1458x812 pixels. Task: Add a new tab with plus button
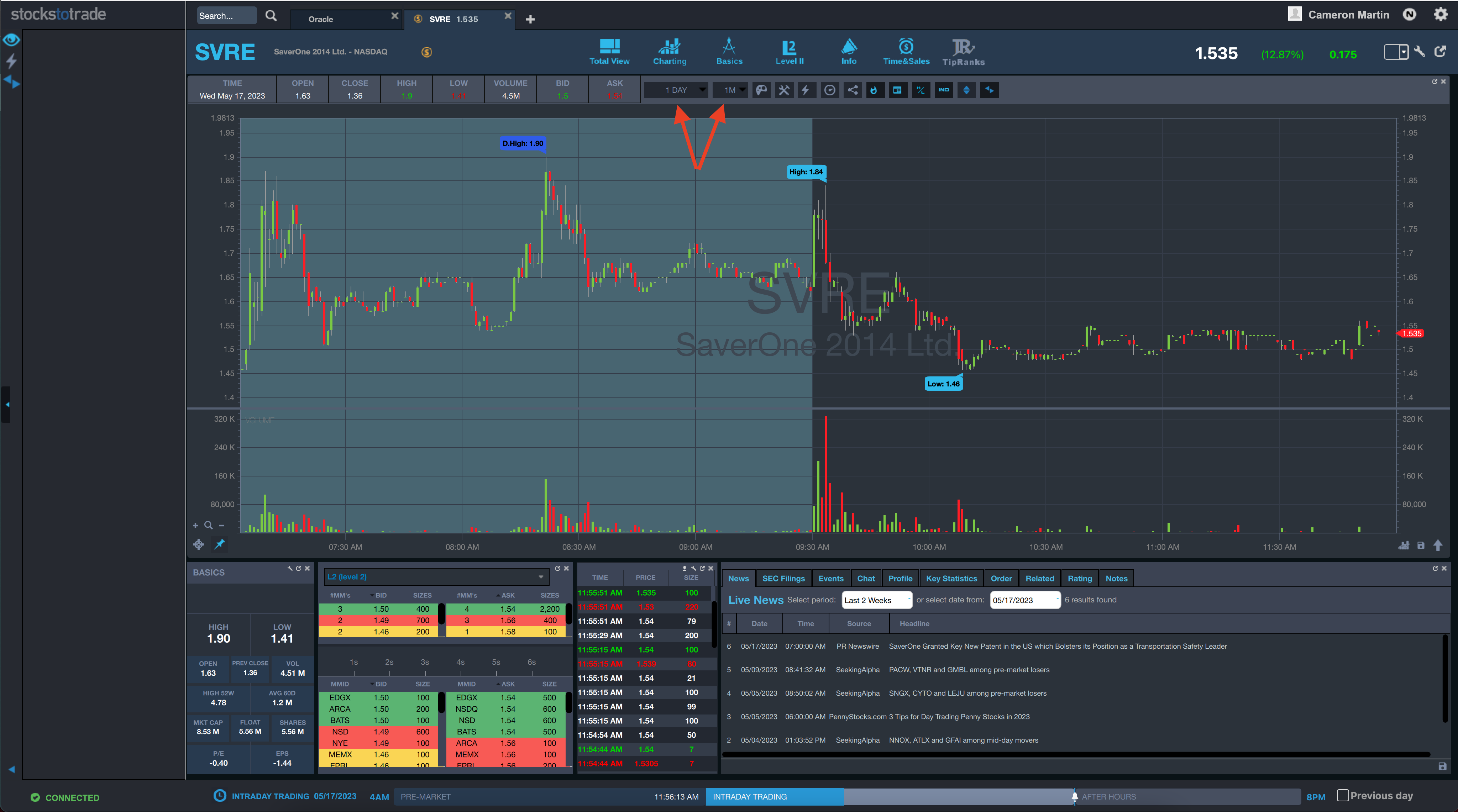pos(530,19)
